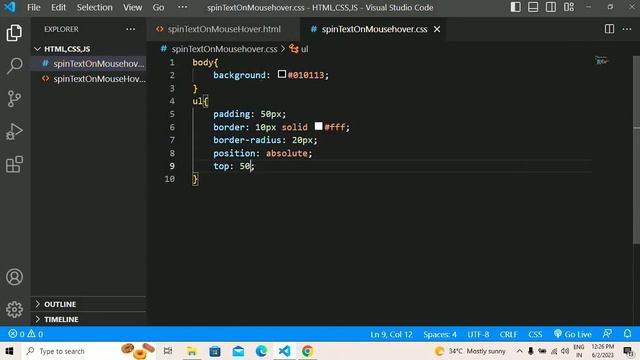Expand the Timeline section
The width and height of the screenshot is (640, 360).
coord(89,319)
